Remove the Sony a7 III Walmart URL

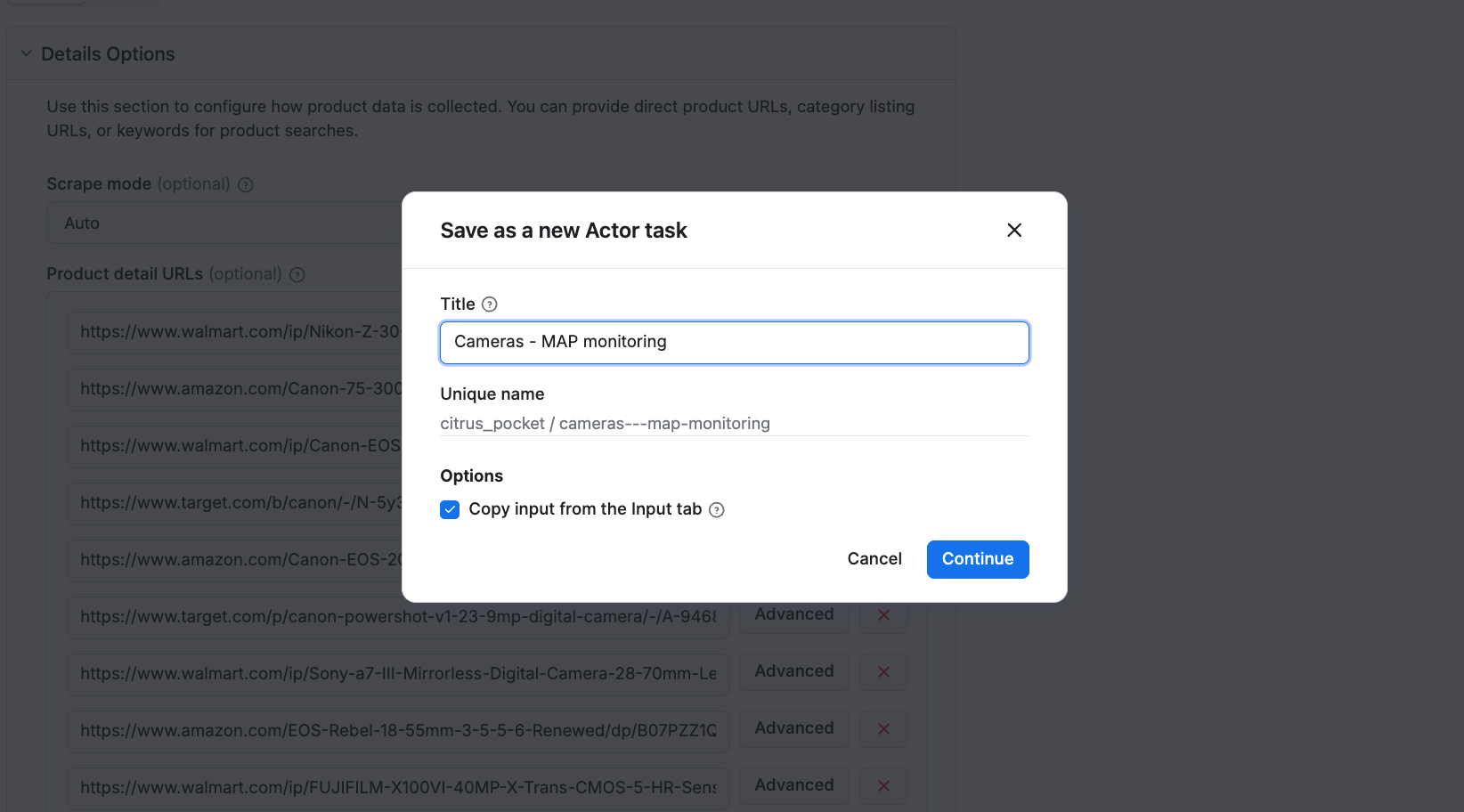[x=883, y=672]
